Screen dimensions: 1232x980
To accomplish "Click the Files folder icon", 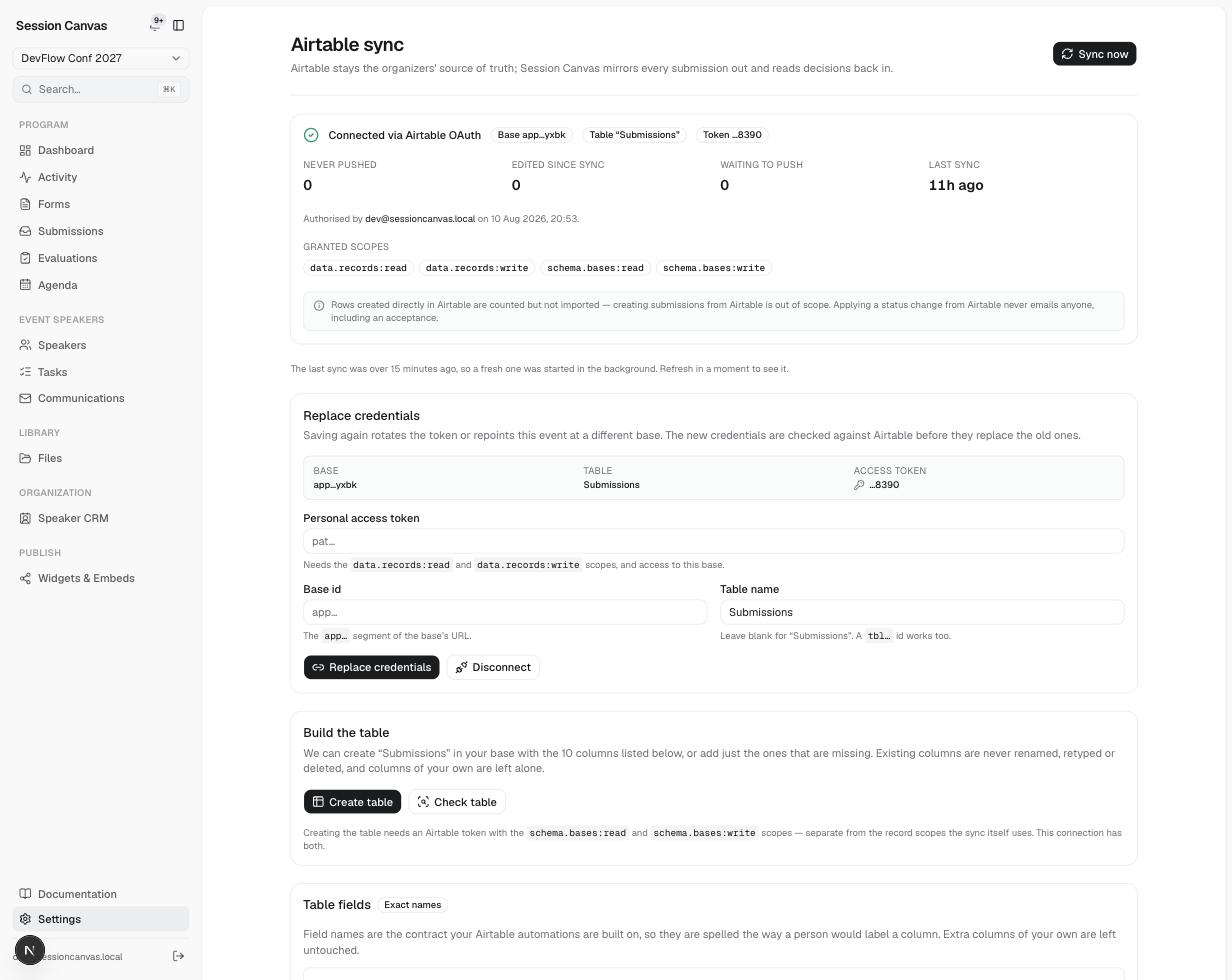I will tap(25, 458).
